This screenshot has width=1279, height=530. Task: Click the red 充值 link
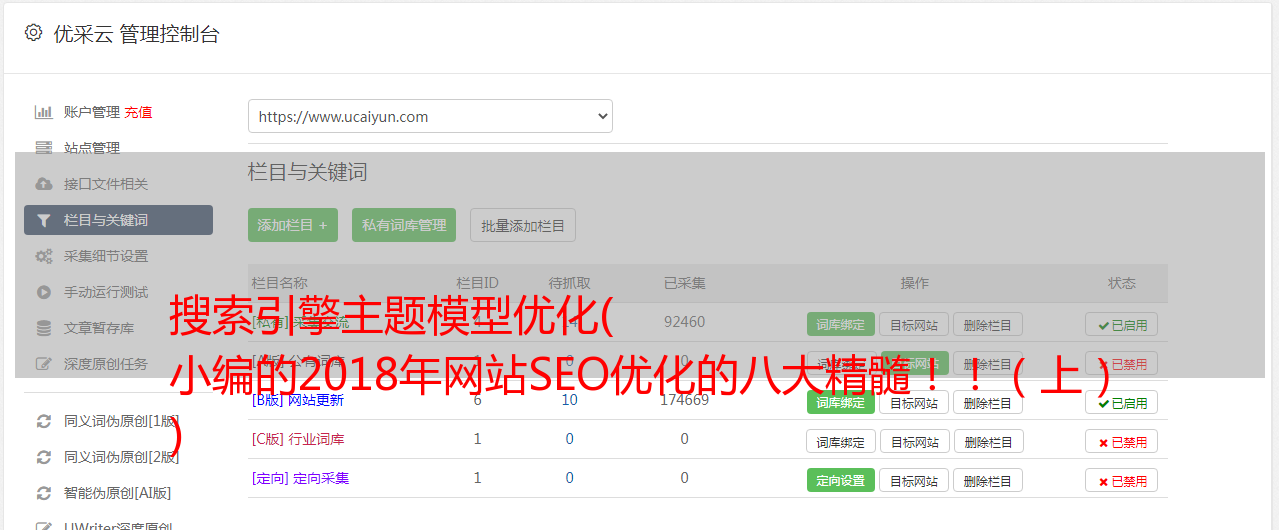139,112
